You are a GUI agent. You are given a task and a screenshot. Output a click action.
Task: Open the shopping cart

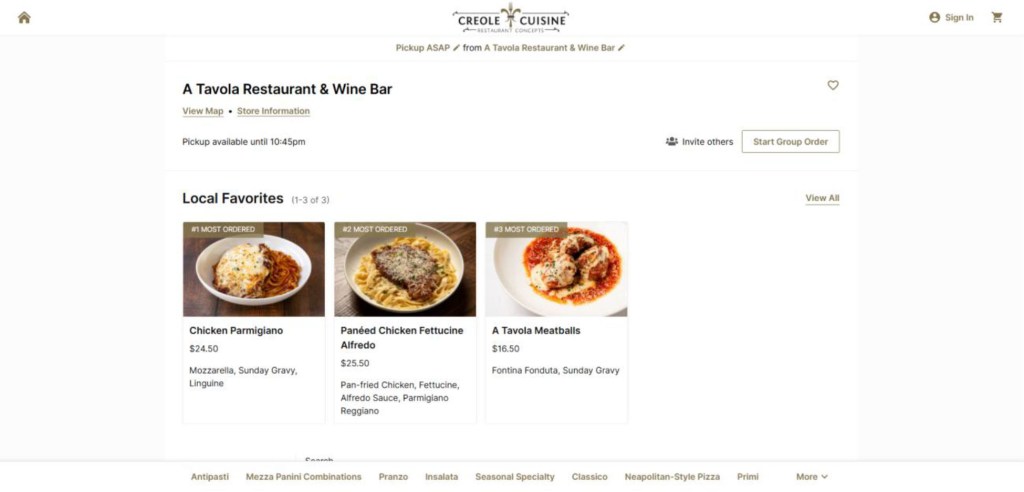pos(997,18)
